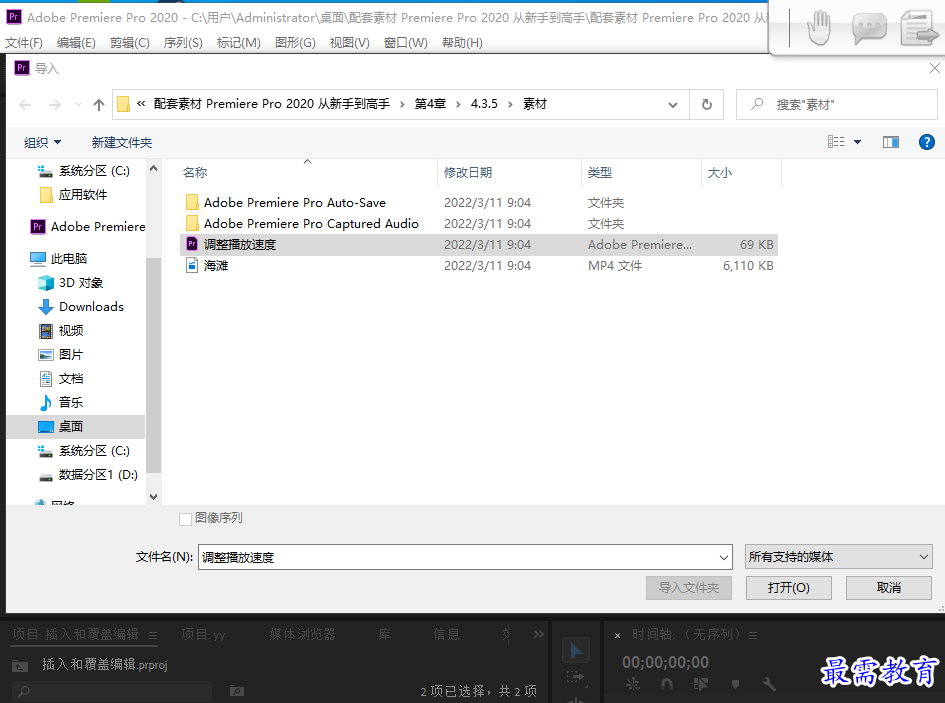Screen dimensions: 945x703
Task: Open 文件(F) menu
Action: point(24,43)
